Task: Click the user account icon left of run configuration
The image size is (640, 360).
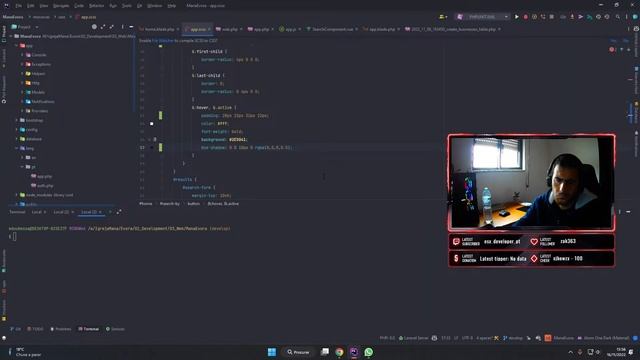Action: 442,17
